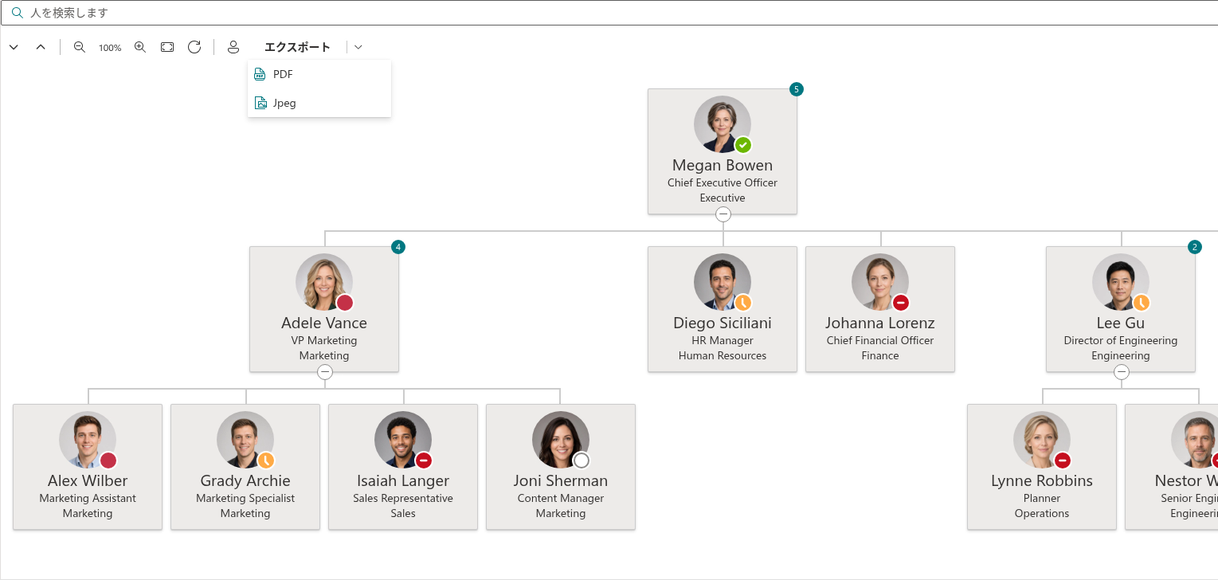Click Johanna Lorenz's profile photo
Screen dimensions: 1218x580
pyautogui.click(x=880, y=282)
